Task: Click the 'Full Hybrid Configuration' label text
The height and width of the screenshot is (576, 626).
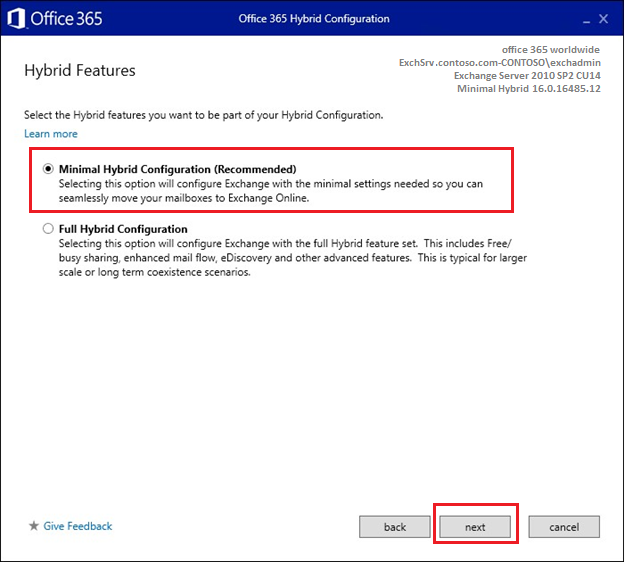Action: point(123,229)
